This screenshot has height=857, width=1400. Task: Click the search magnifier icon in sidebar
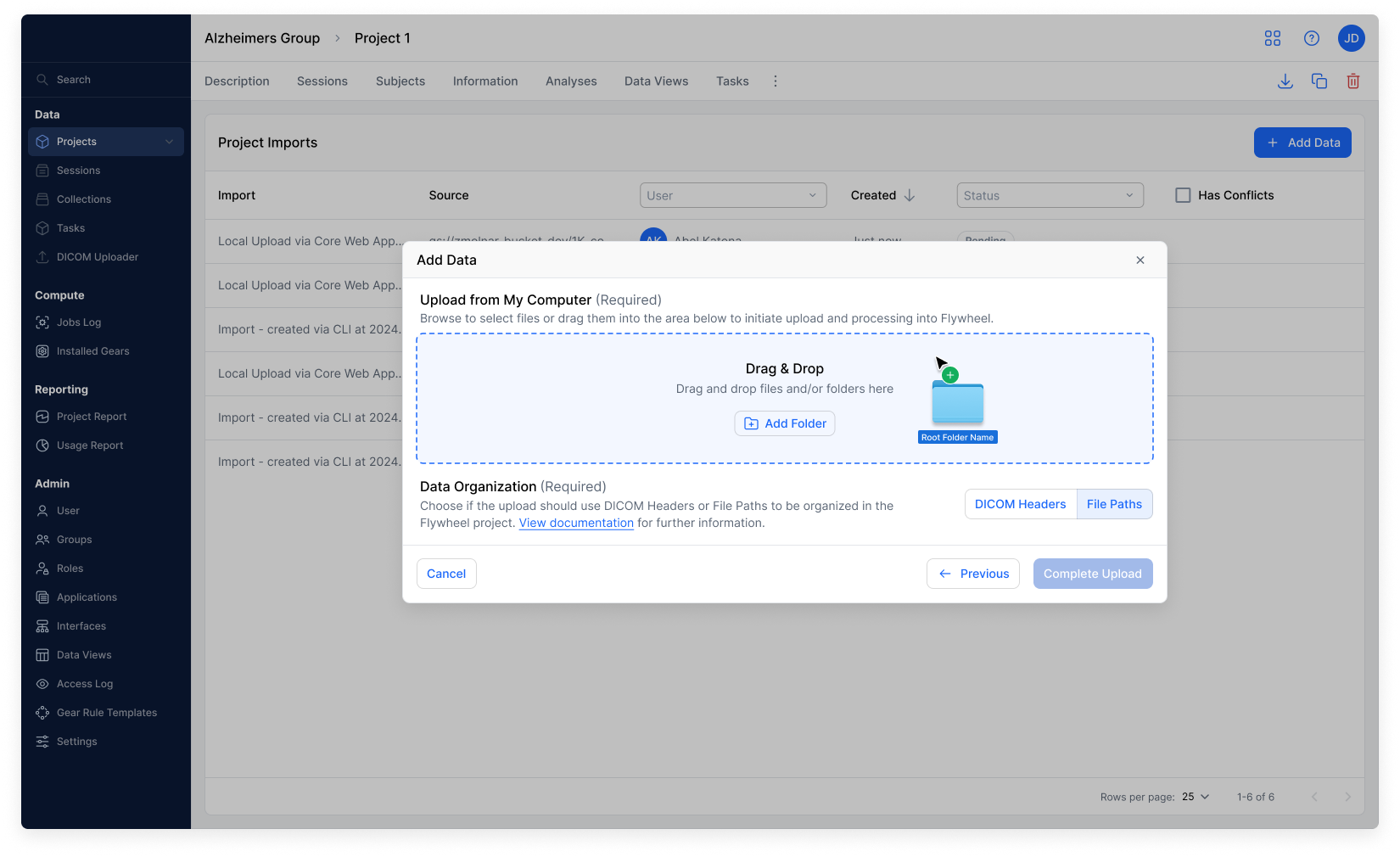(42, 80)
